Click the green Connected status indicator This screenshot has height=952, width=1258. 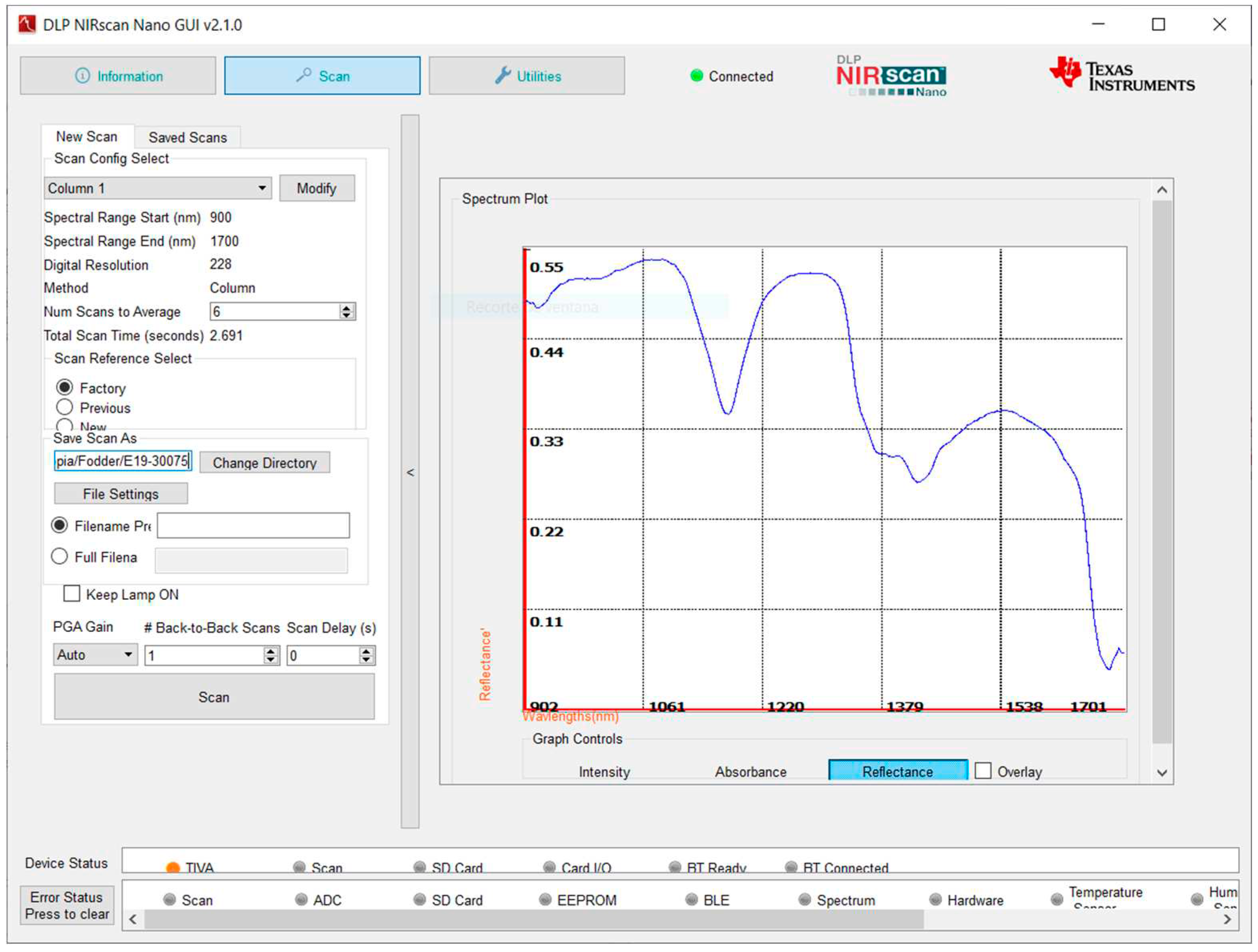[696, 76]
